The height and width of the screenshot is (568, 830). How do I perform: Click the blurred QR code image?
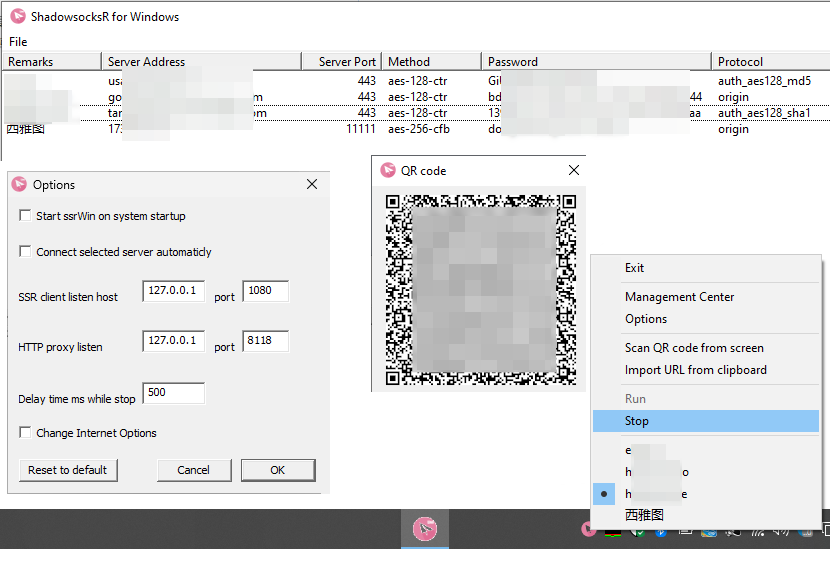tap(481, 290)
